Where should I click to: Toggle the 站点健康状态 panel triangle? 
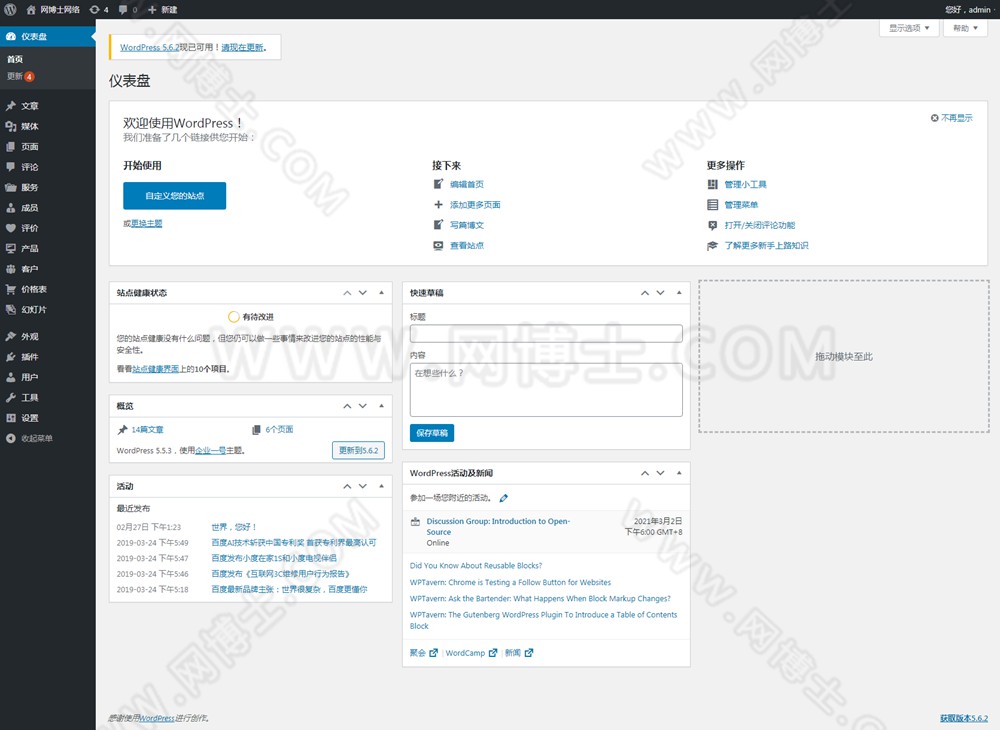(x=381, y=293)
